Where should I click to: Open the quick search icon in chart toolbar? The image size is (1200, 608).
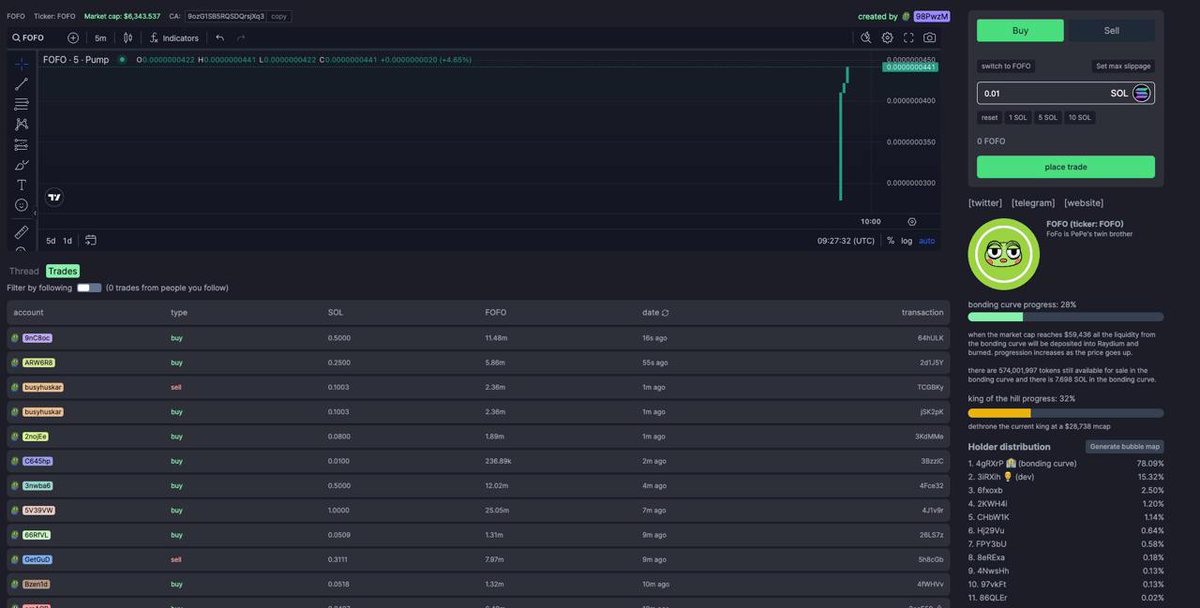click(866, 38)
